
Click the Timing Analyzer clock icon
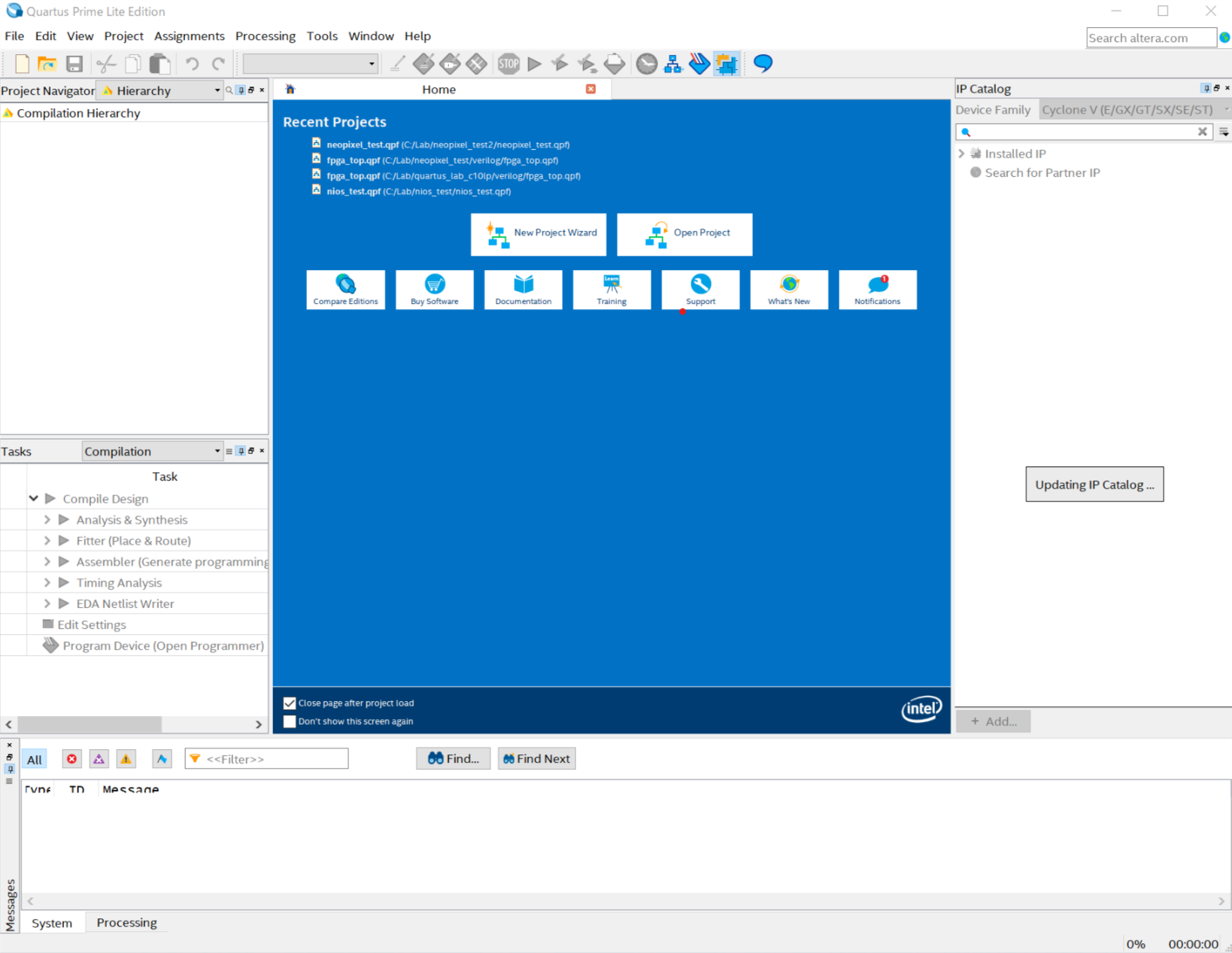pyautogui.click(x=646, y=64)
